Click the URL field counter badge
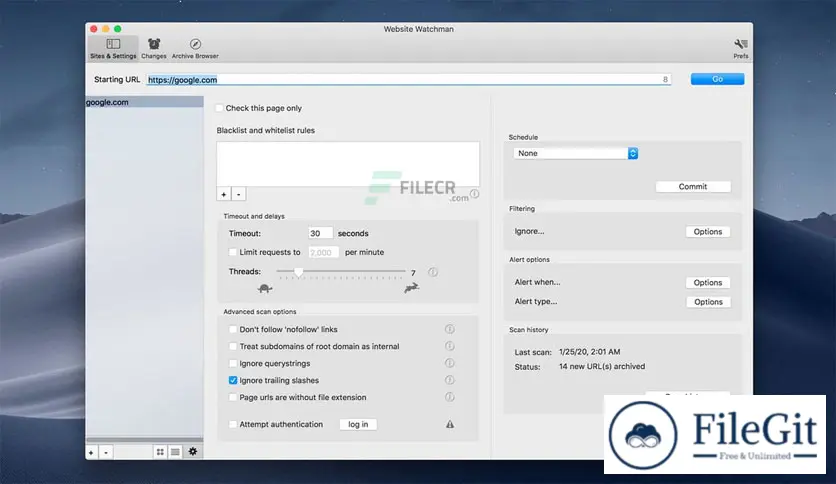Screen dimensions: 836x484 click(x=665, y=79)
